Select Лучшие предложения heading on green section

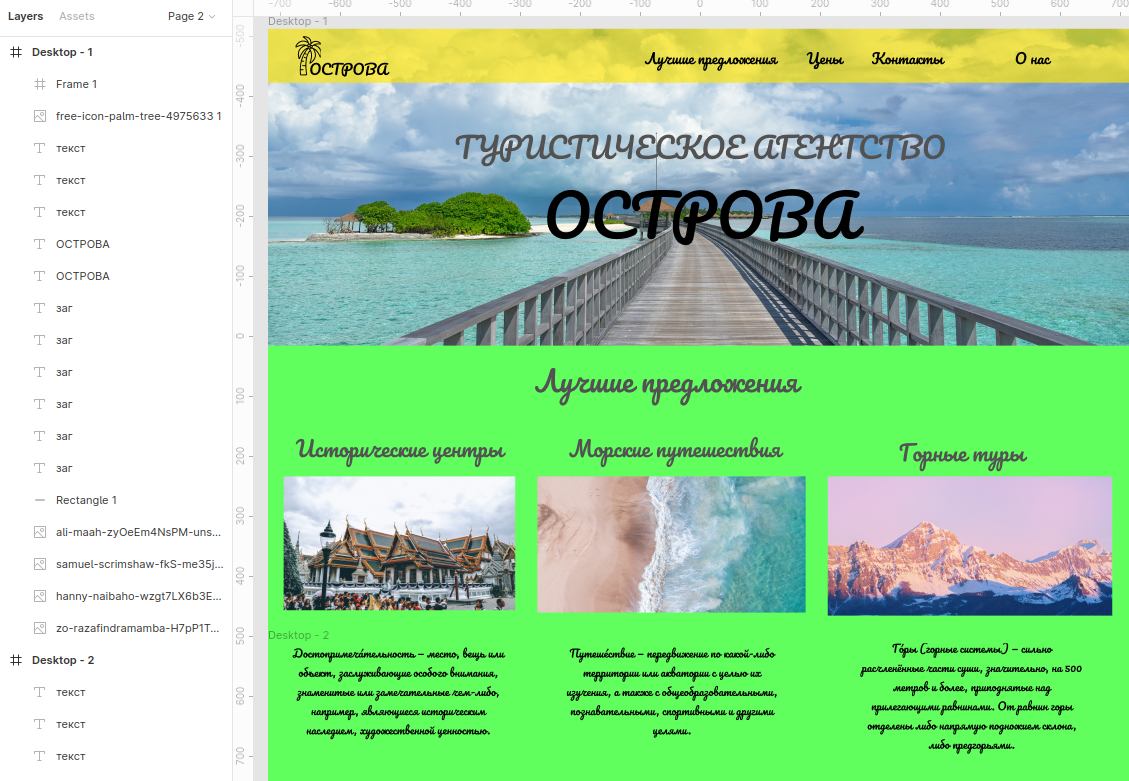tap(667, 384)
